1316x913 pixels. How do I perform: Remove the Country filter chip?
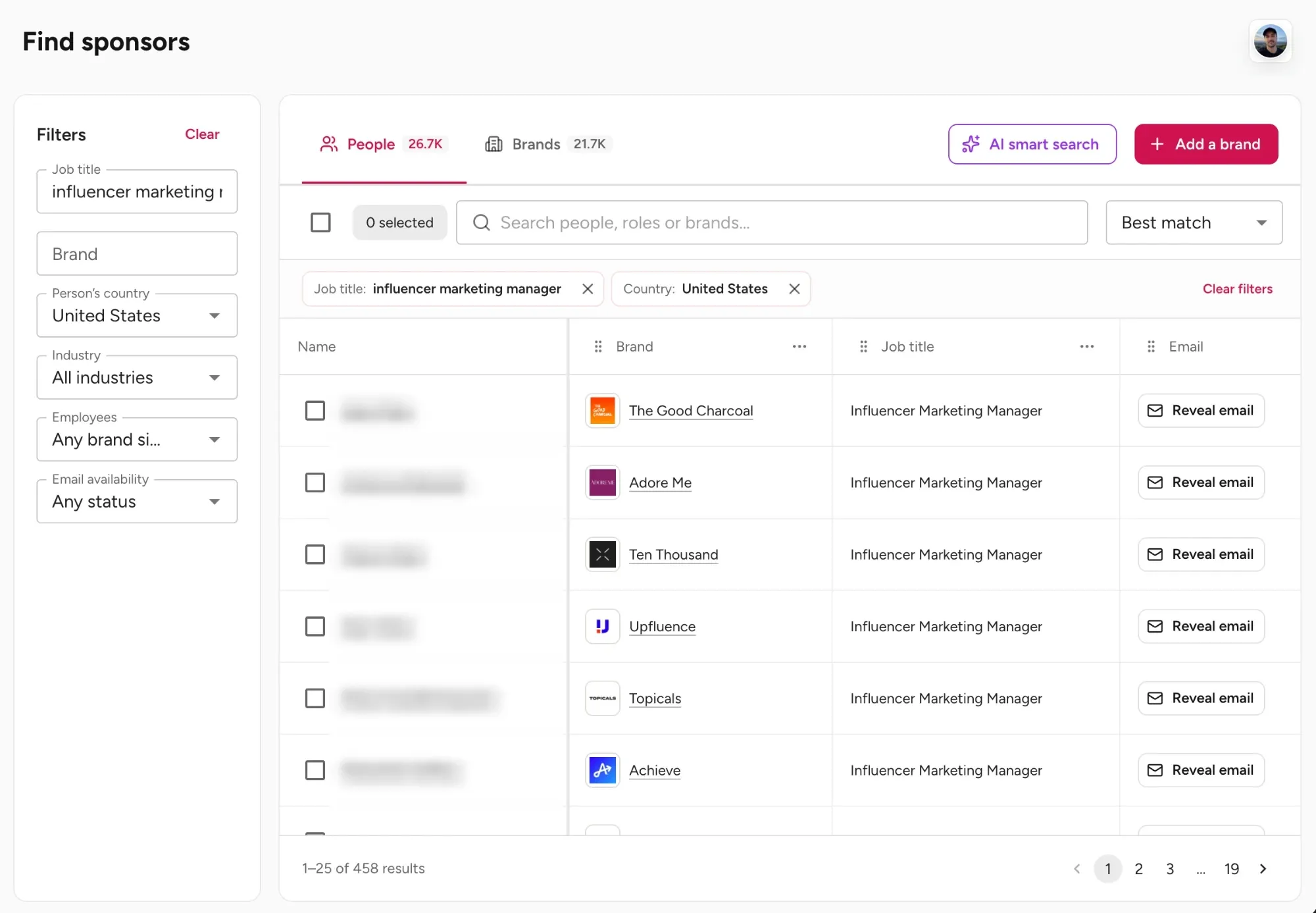794,289
